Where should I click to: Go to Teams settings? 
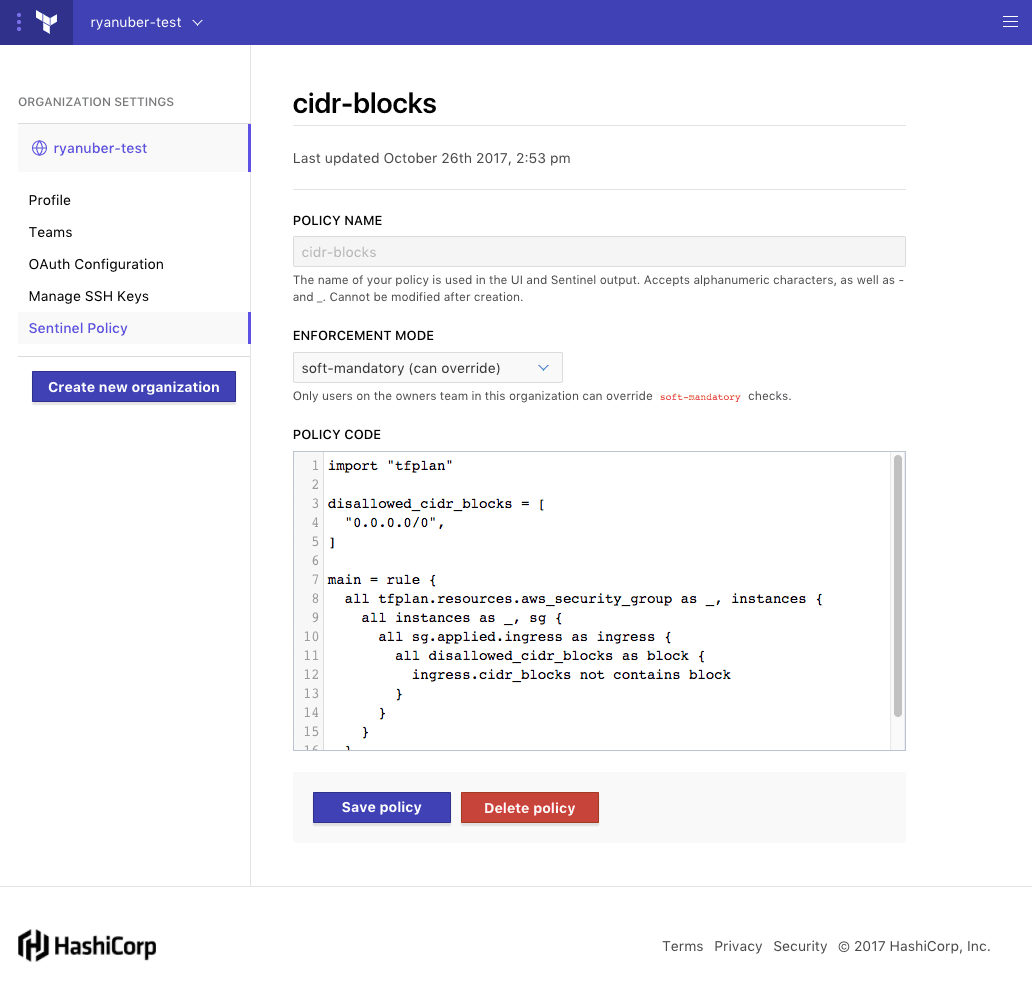point(51,232)
